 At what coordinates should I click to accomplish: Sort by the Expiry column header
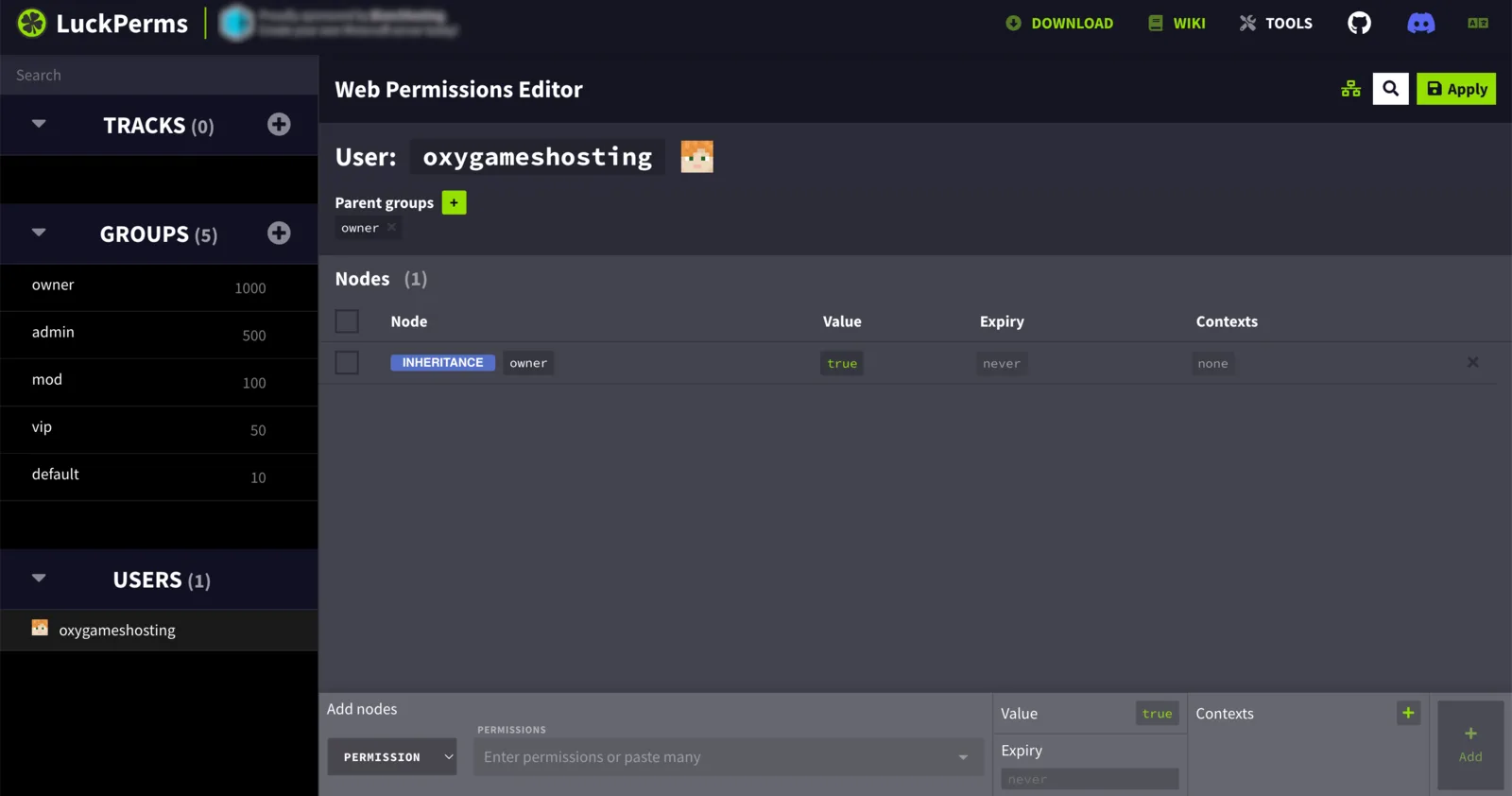pyautogui.click(x=1002, y=321)
